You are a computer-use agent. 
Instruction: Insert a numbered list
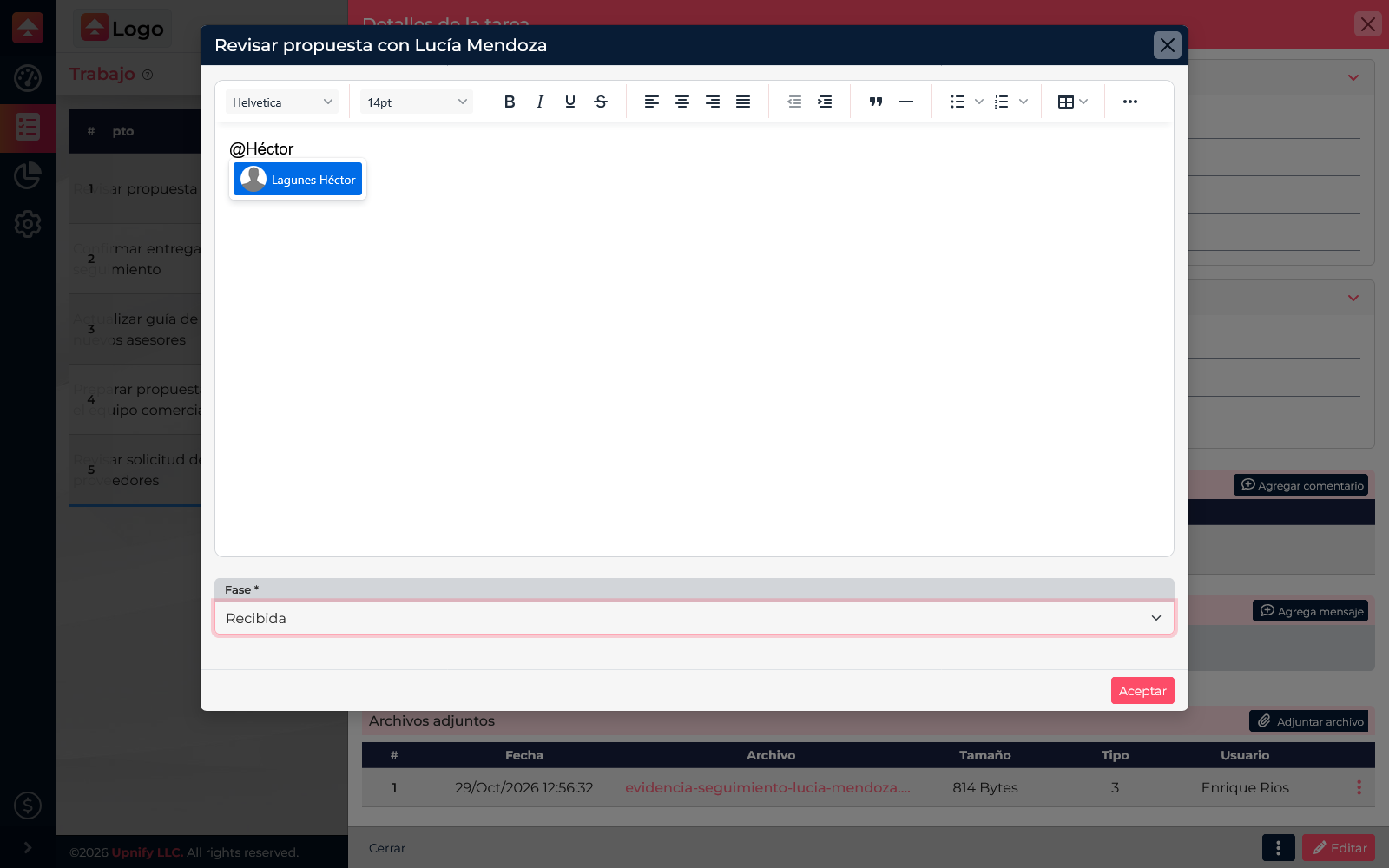click(1001, 102)
